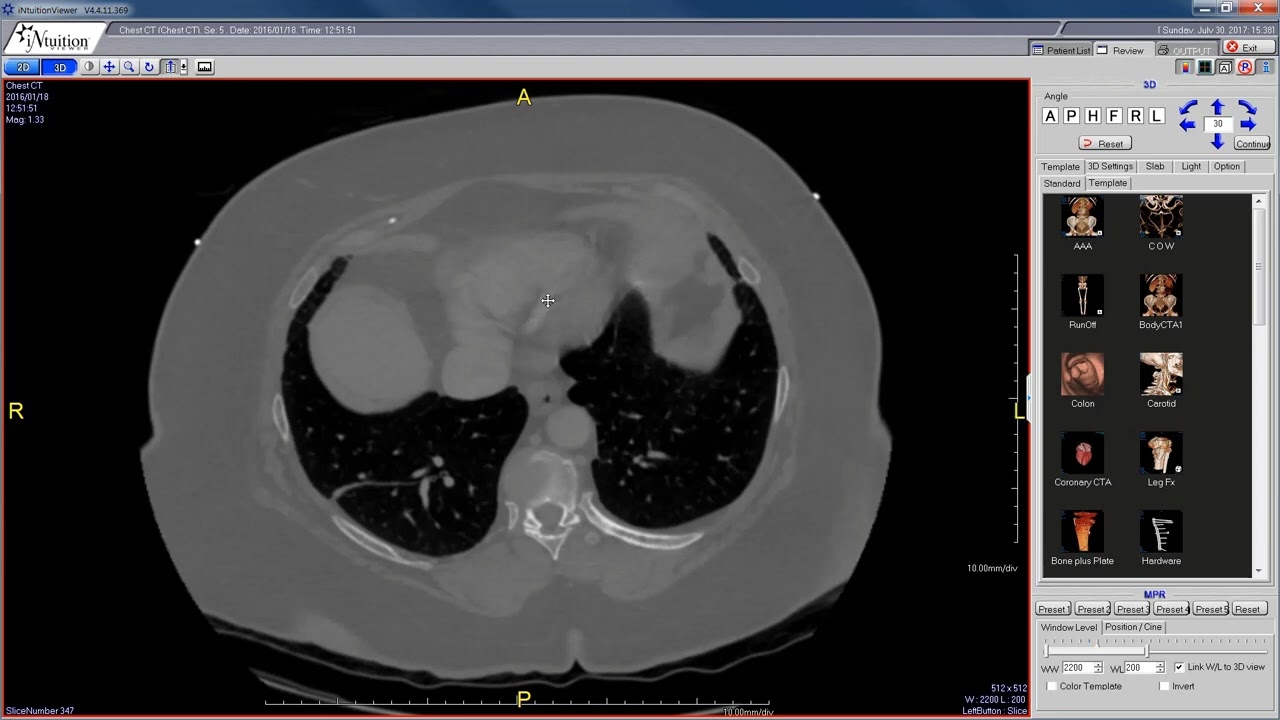Set angle to Right (R) in Angle box
Image resolution: width=1280 pixels, height=720 pixels.
tap(1135, 116)
